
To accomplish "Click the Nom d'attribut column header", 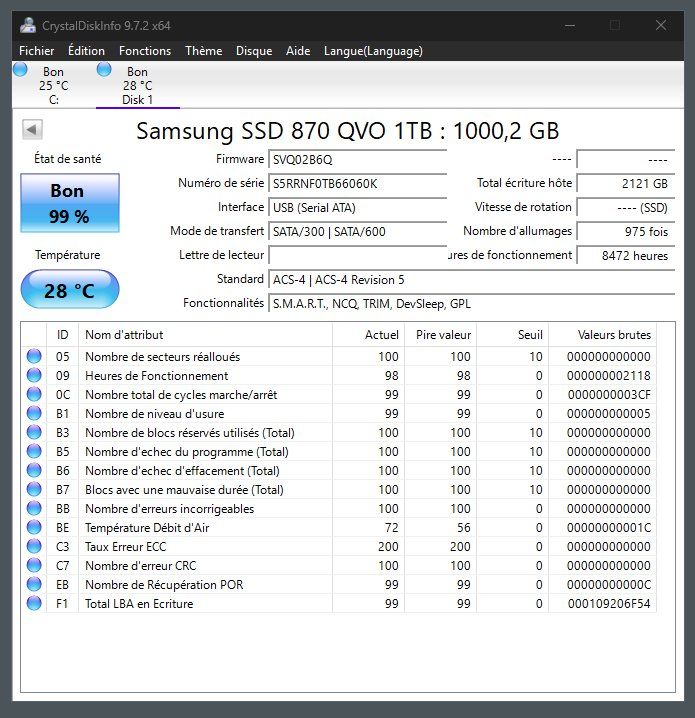I will tap(205, 335).
